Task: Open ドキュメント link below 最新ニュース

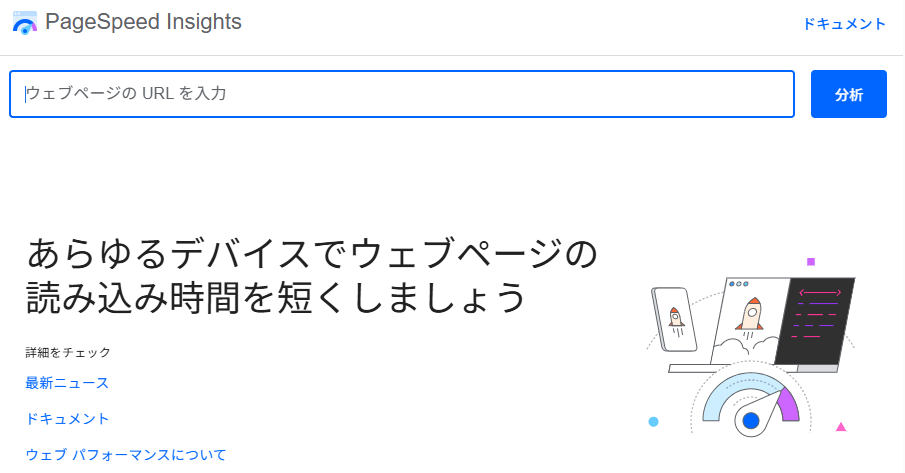Action: tap(67, 419)
